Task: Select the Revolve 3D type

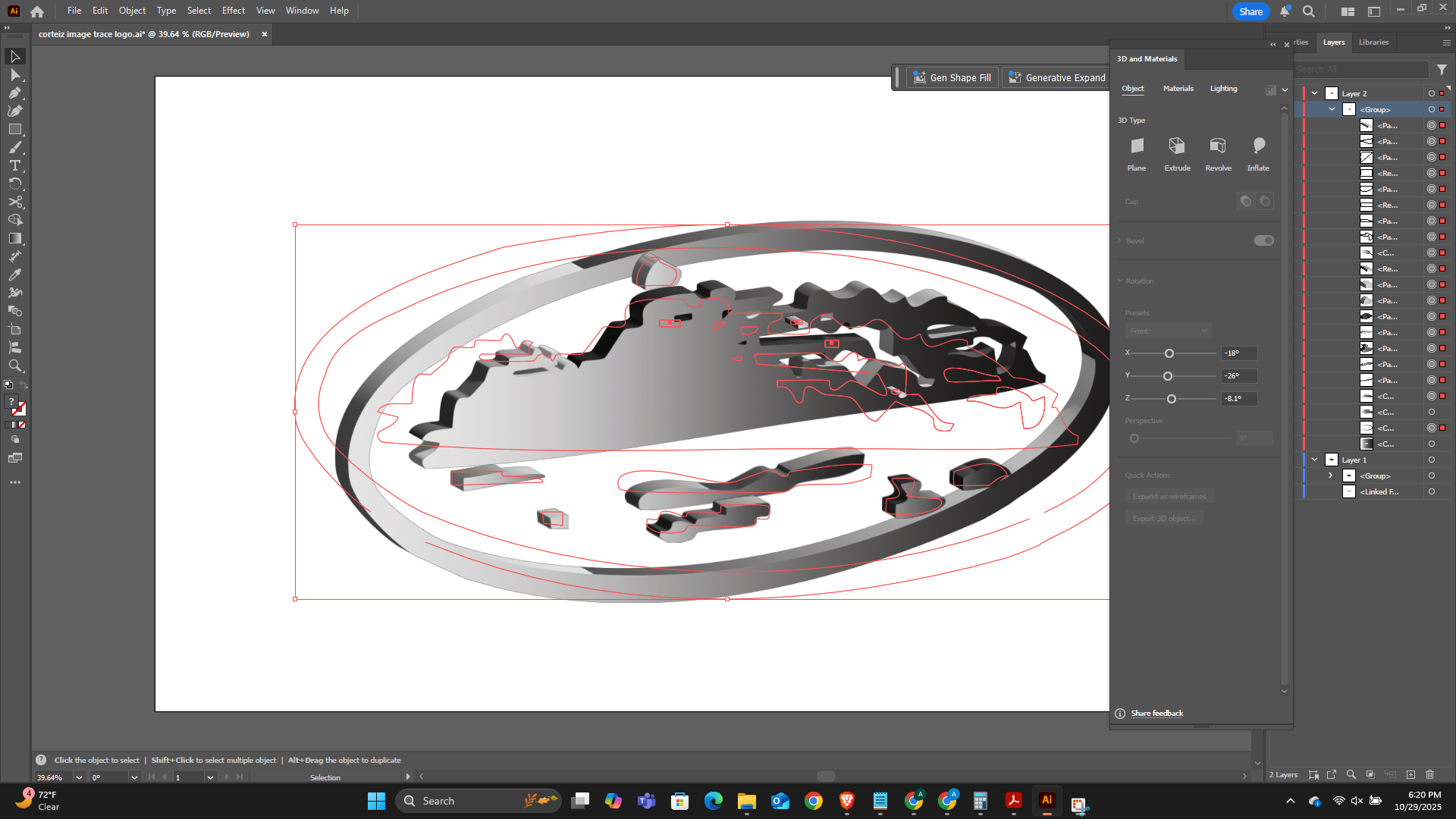Action: pos(1218,146)
